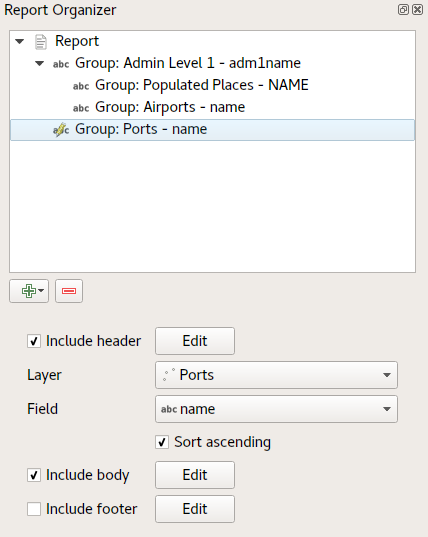Select Group: Populated Places - NAME item

(x=202, y=85)
